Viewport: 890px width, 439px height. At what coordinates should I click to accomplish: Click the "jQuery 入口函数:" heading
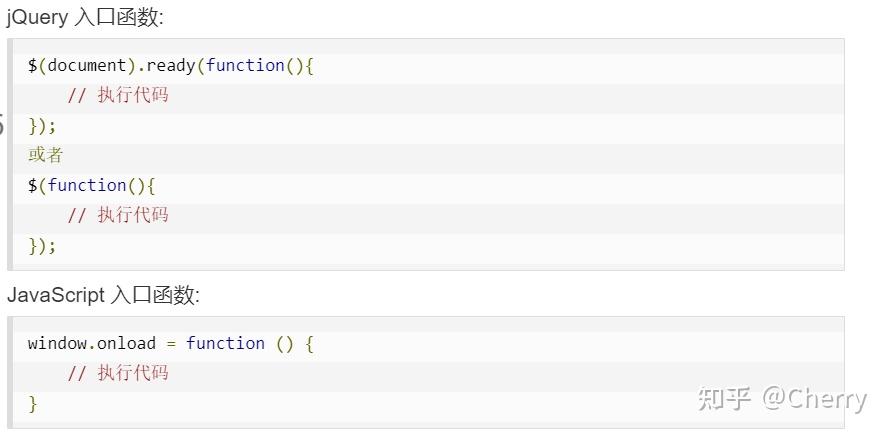click(x=85, y=16)
